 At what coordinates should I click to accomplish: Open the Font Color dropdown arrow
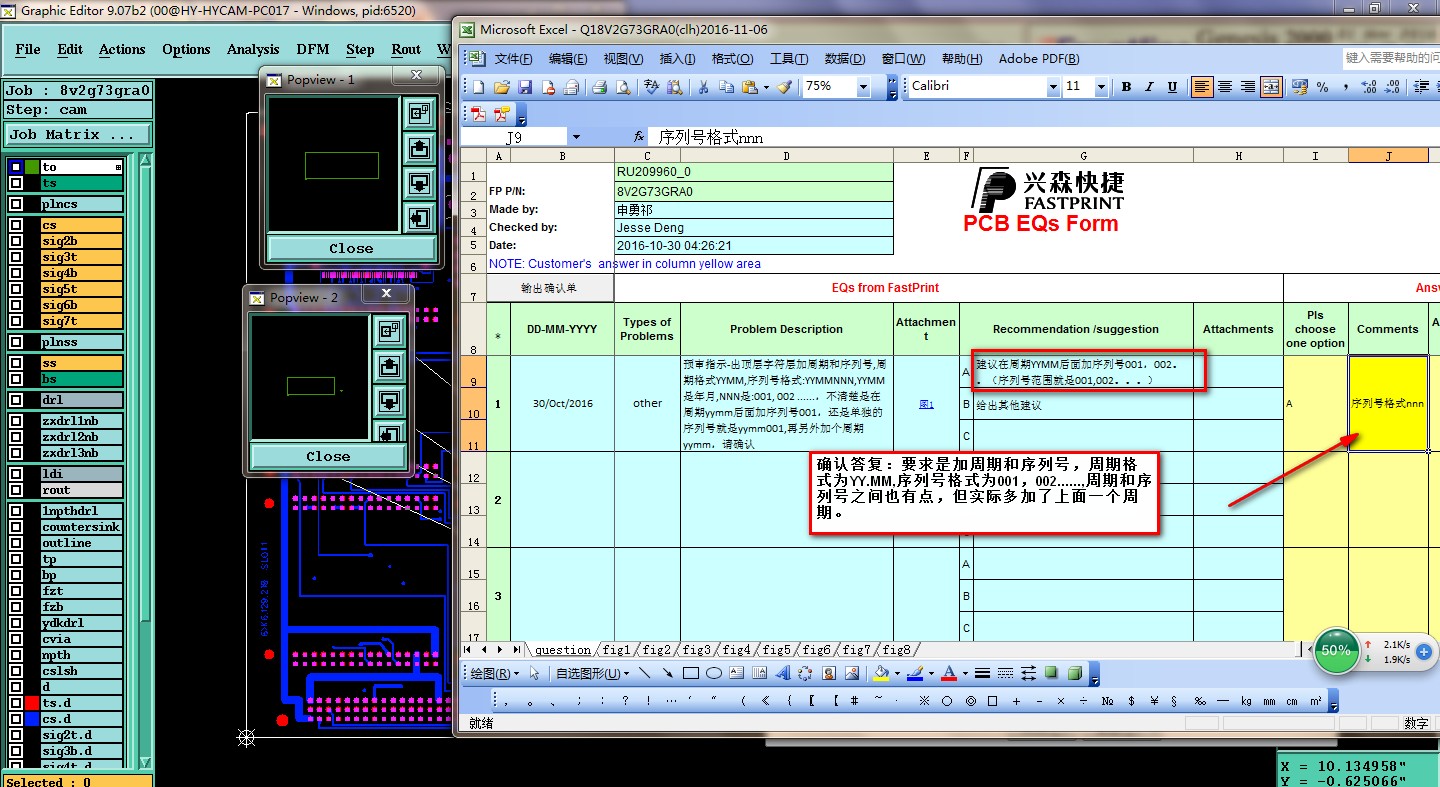coord(965,673)
